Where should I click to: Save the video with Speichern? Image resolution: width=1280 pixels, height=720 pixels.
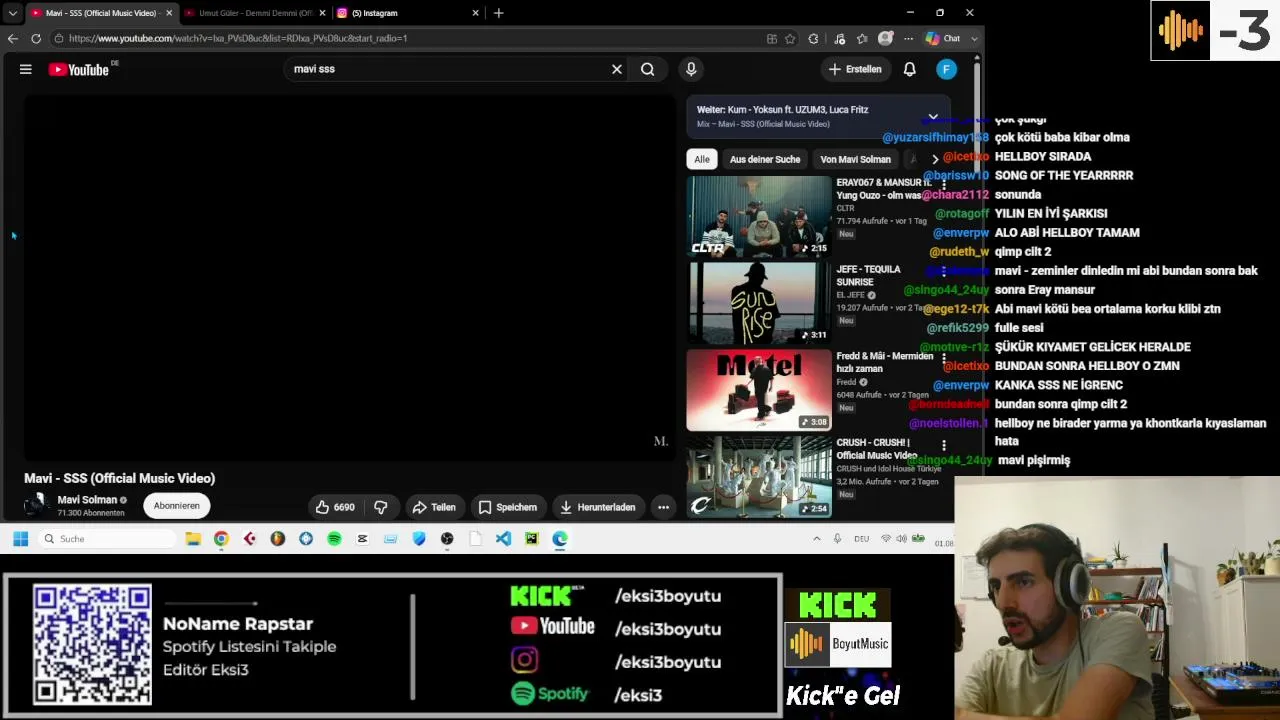(x=507, y=507)
